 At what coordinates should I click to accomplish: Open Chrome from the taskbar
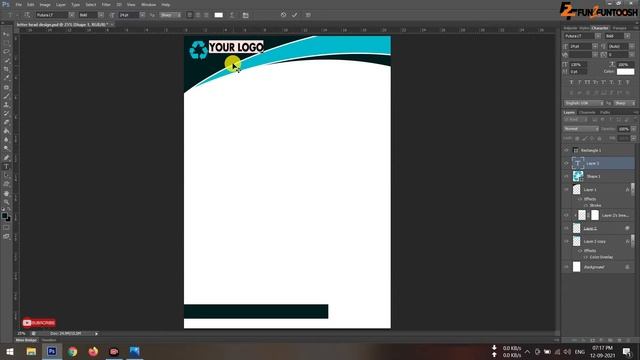pyautogui.click(x=73, y=351)
